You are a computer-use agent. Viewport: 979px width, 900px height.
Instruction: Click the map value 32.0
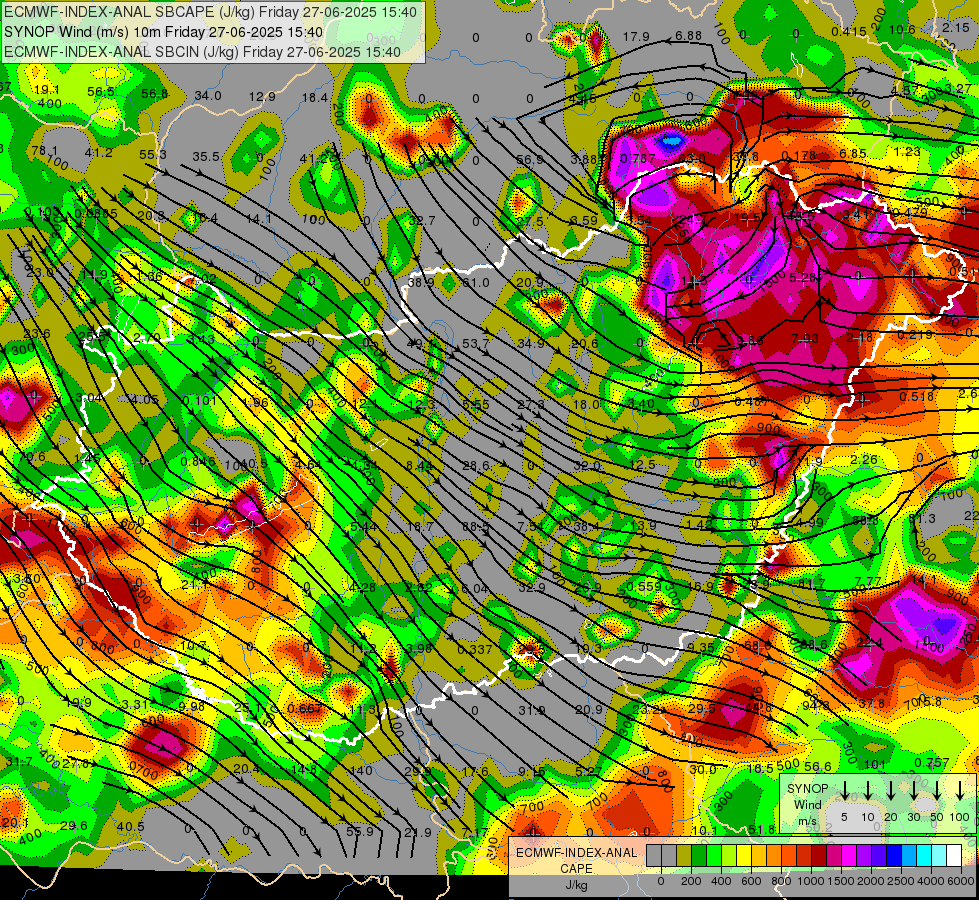click(587, 465)
